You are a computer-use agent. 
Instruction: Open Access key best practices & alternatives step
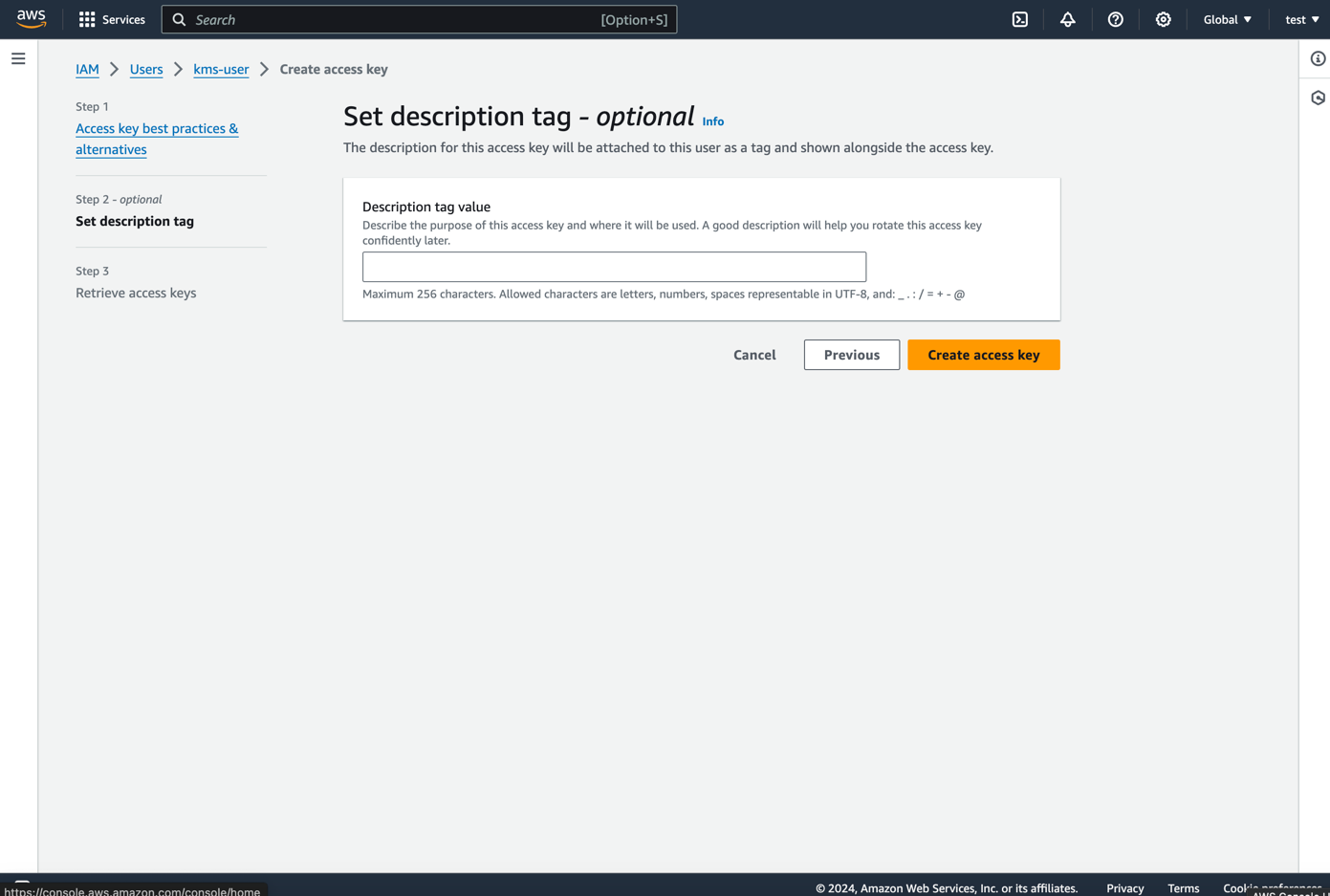pyautogui.click(x=157, y=139)
